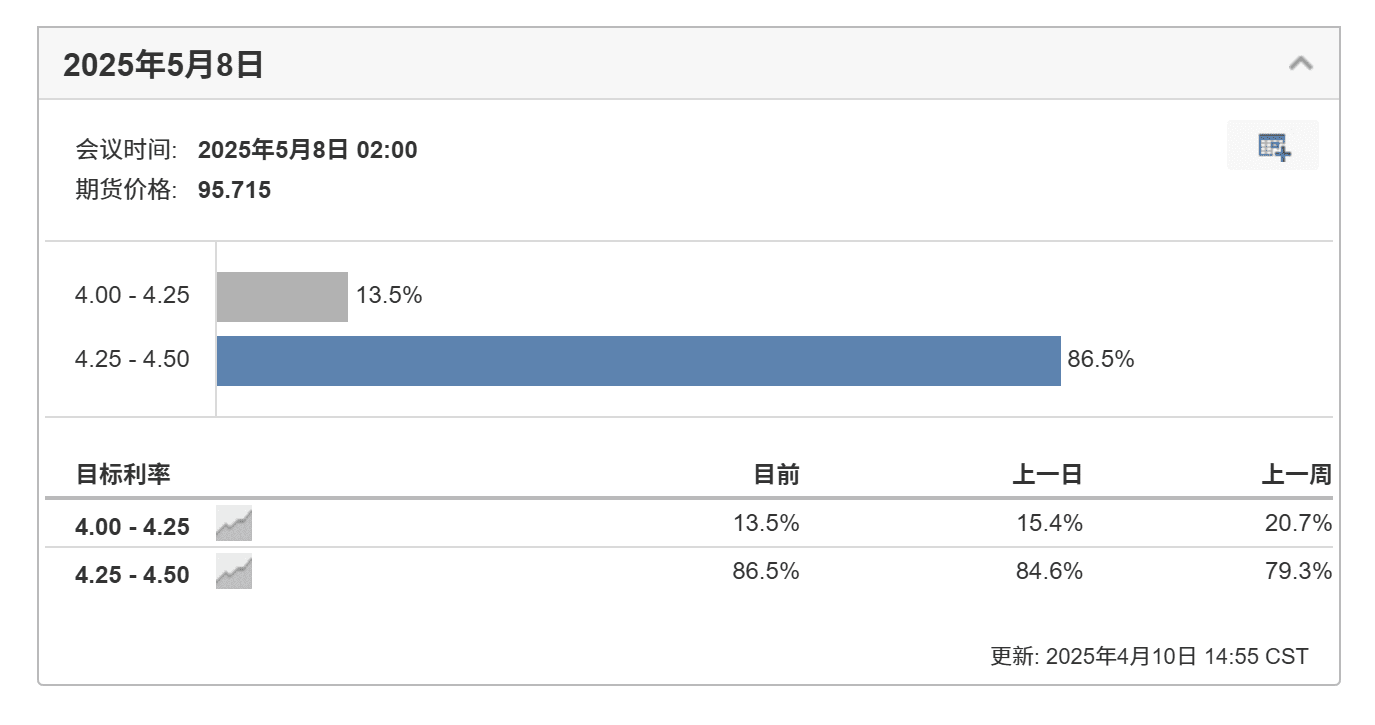Click the 期货价格 value 95.715
This screenshot has width=1375, height=725.
[235, 190]
